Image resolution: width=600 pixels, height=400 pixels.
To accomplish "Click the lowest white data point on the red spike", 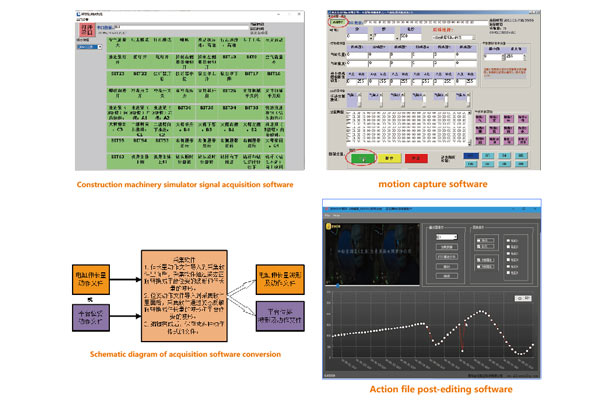I will point(462,351).
